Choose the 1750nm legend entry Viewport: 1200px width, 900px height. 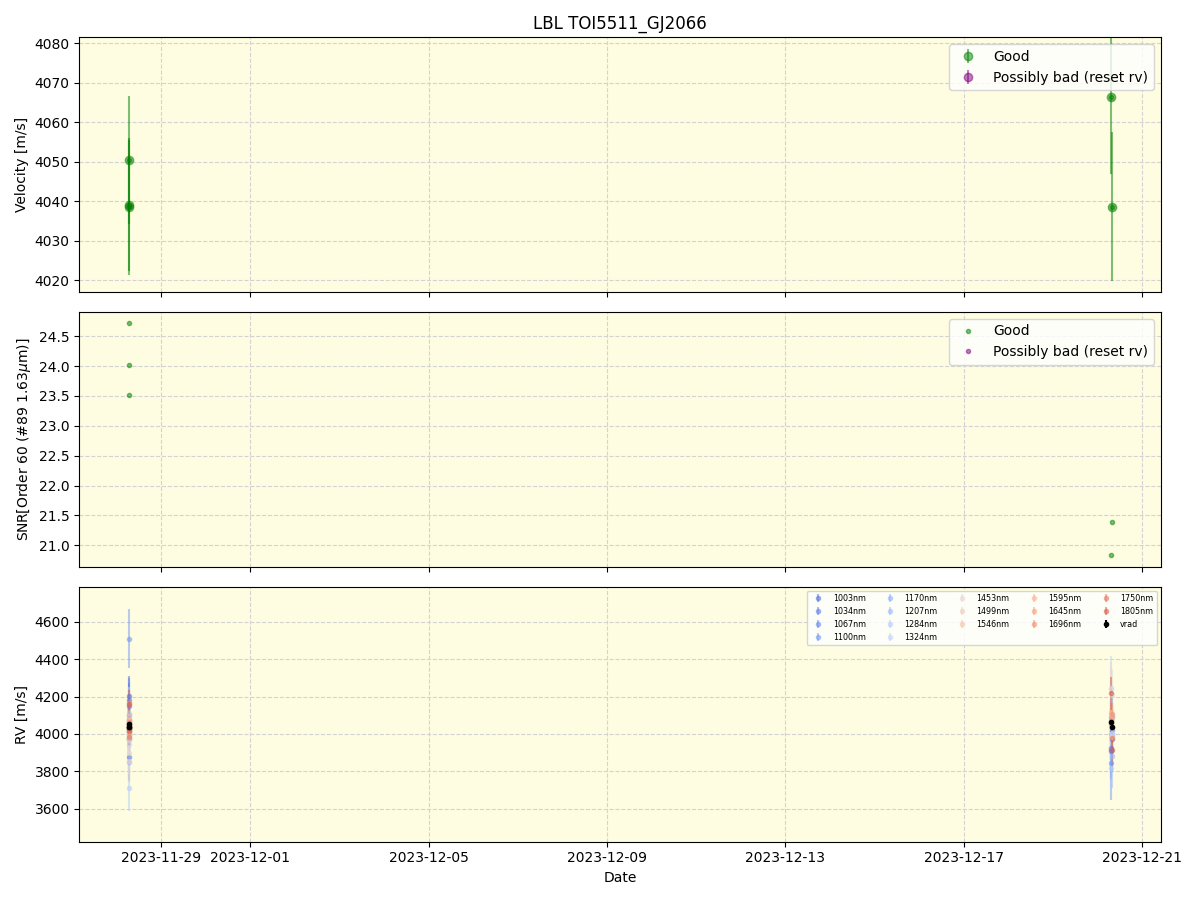(1127, 598)
